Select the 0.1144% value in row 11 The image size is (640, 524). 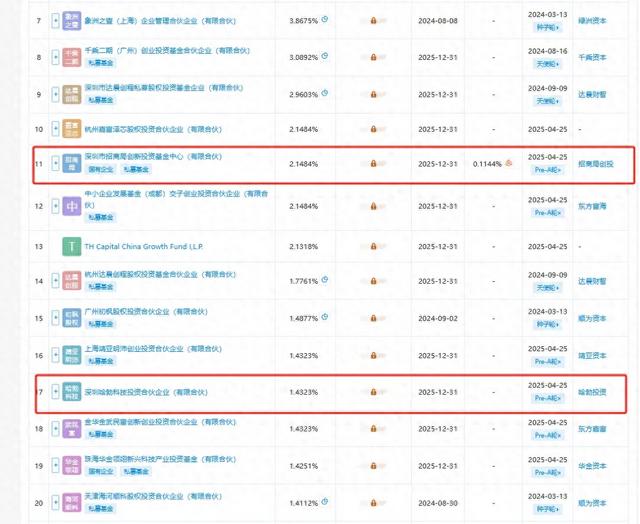coord(487,164)
